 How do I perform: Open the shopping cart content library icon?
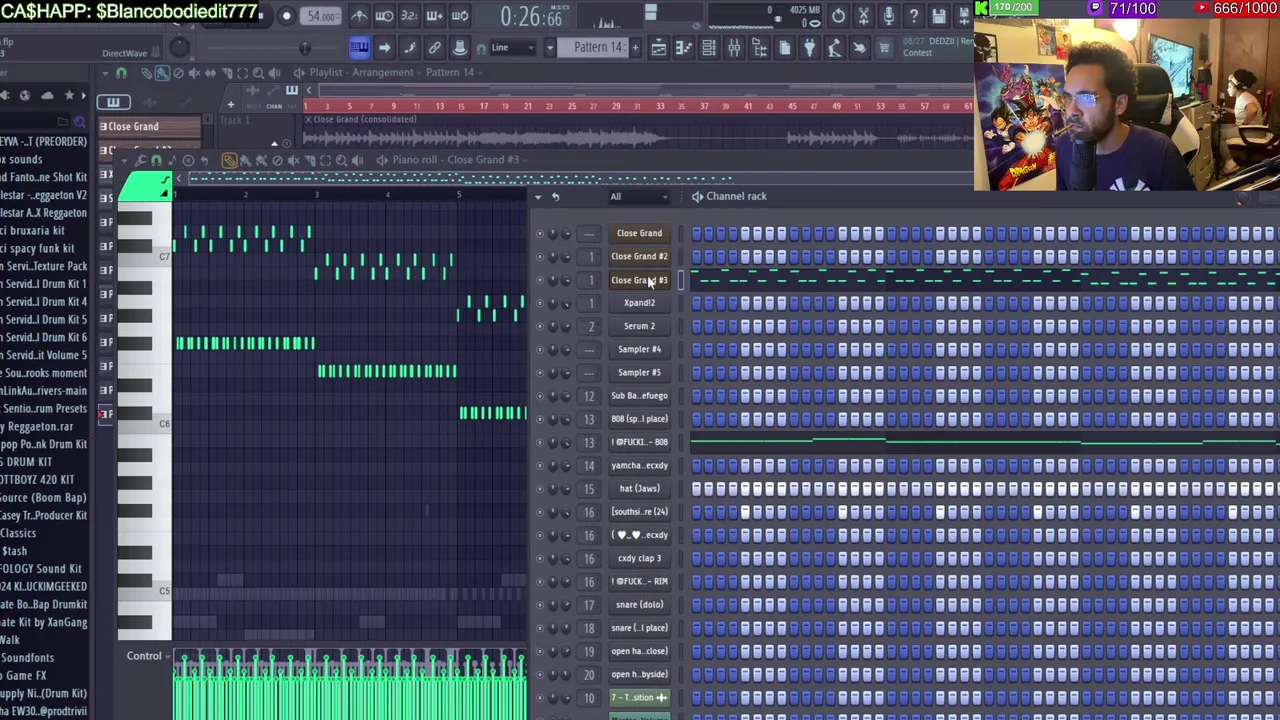point(884,47)
